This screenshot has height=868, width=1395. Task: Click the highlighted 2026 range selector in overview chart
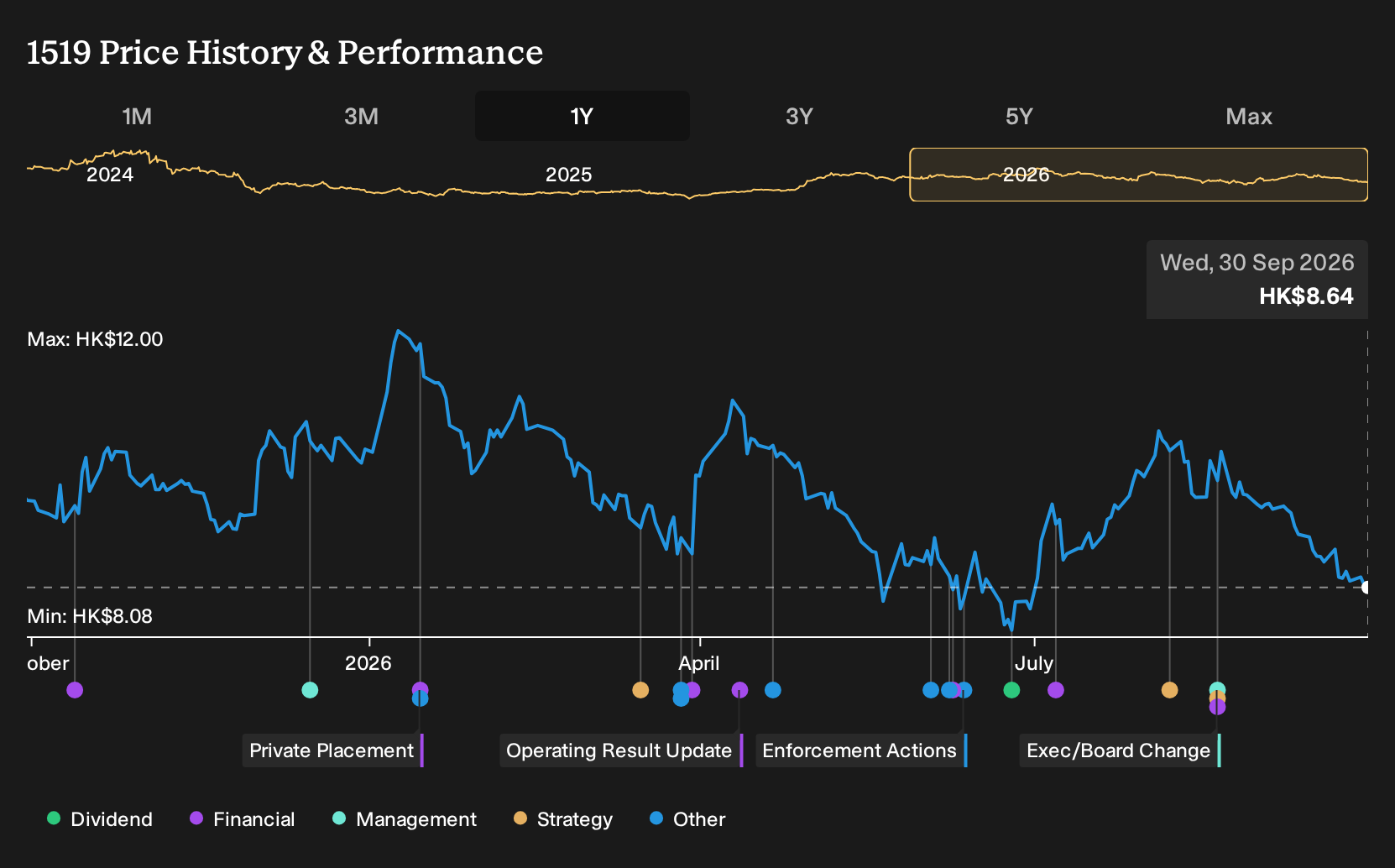coord(1139,175)
